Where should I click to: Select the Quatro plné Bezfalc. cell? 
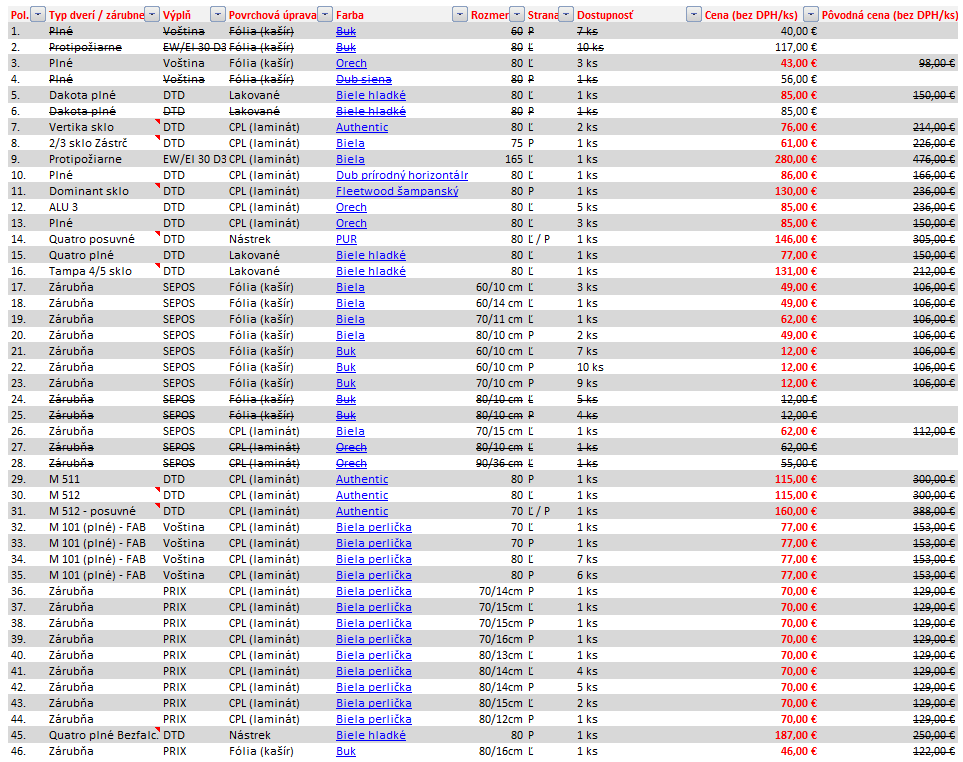point(103,735)
